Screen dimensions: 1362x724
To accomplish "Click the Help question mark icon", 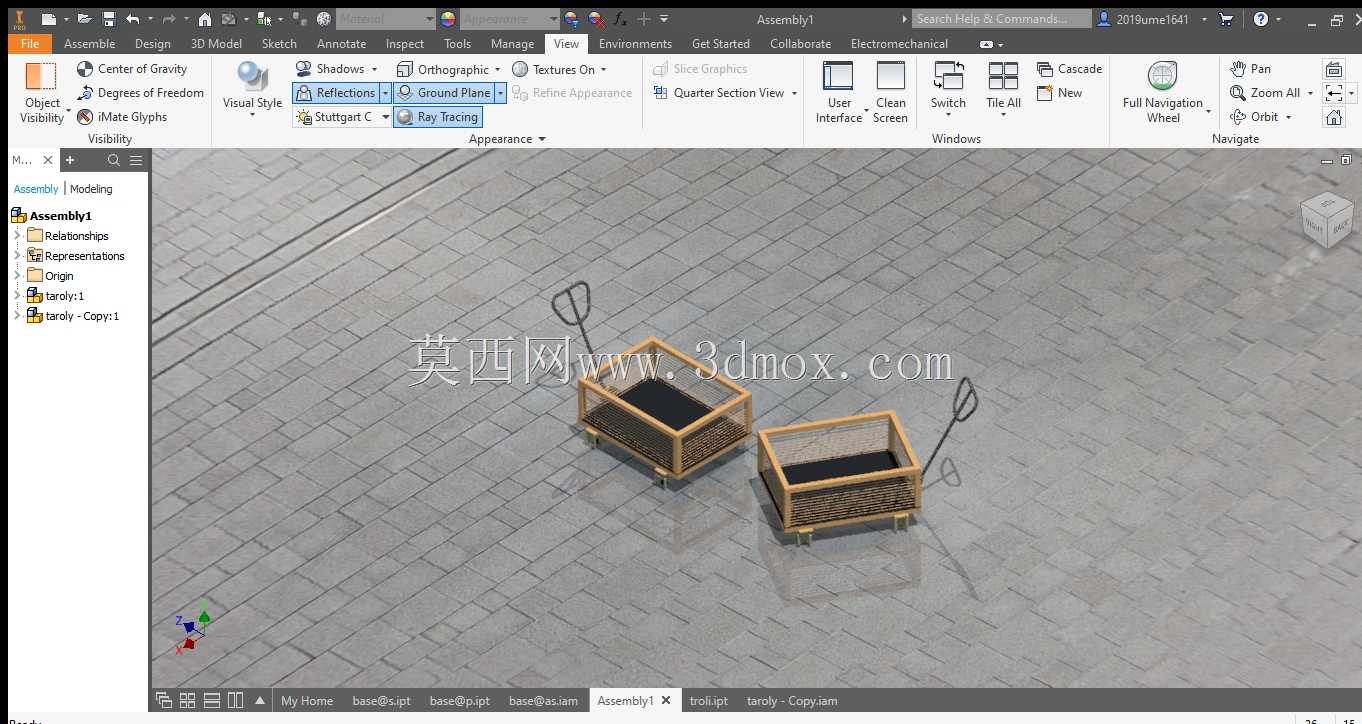I will 1261,19.
